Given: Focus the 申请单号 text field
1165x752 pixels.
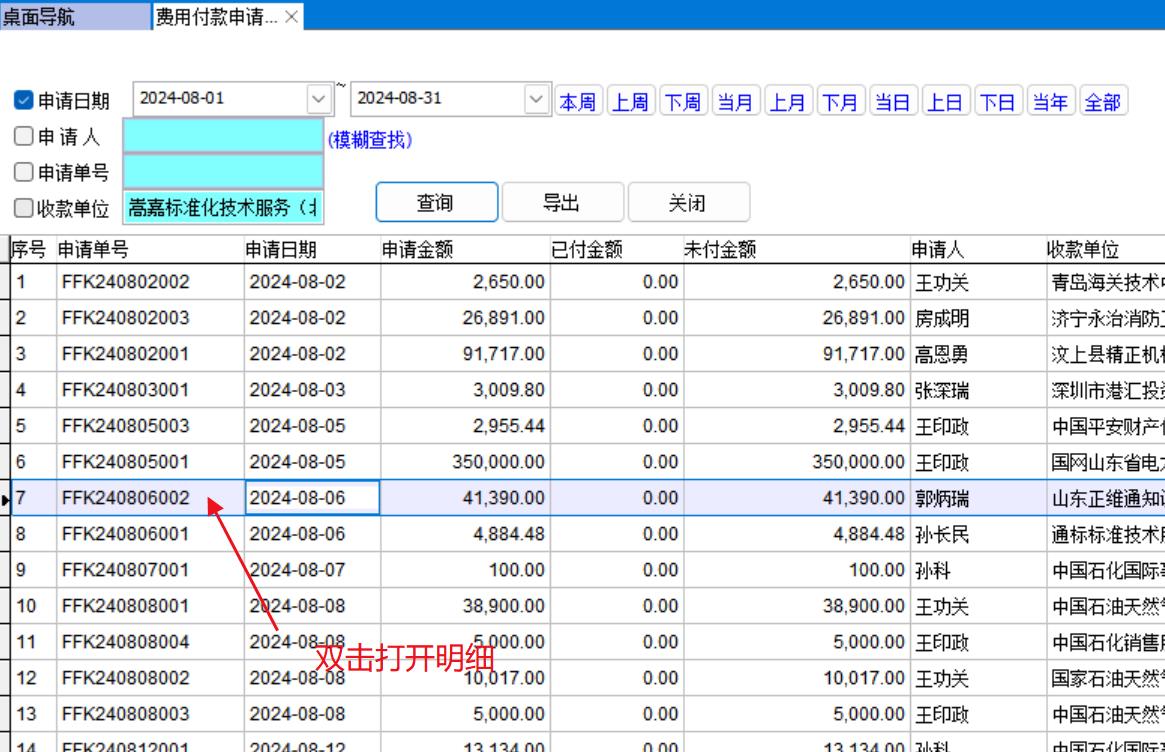Looking at the screenshot, I should (223, 172).
